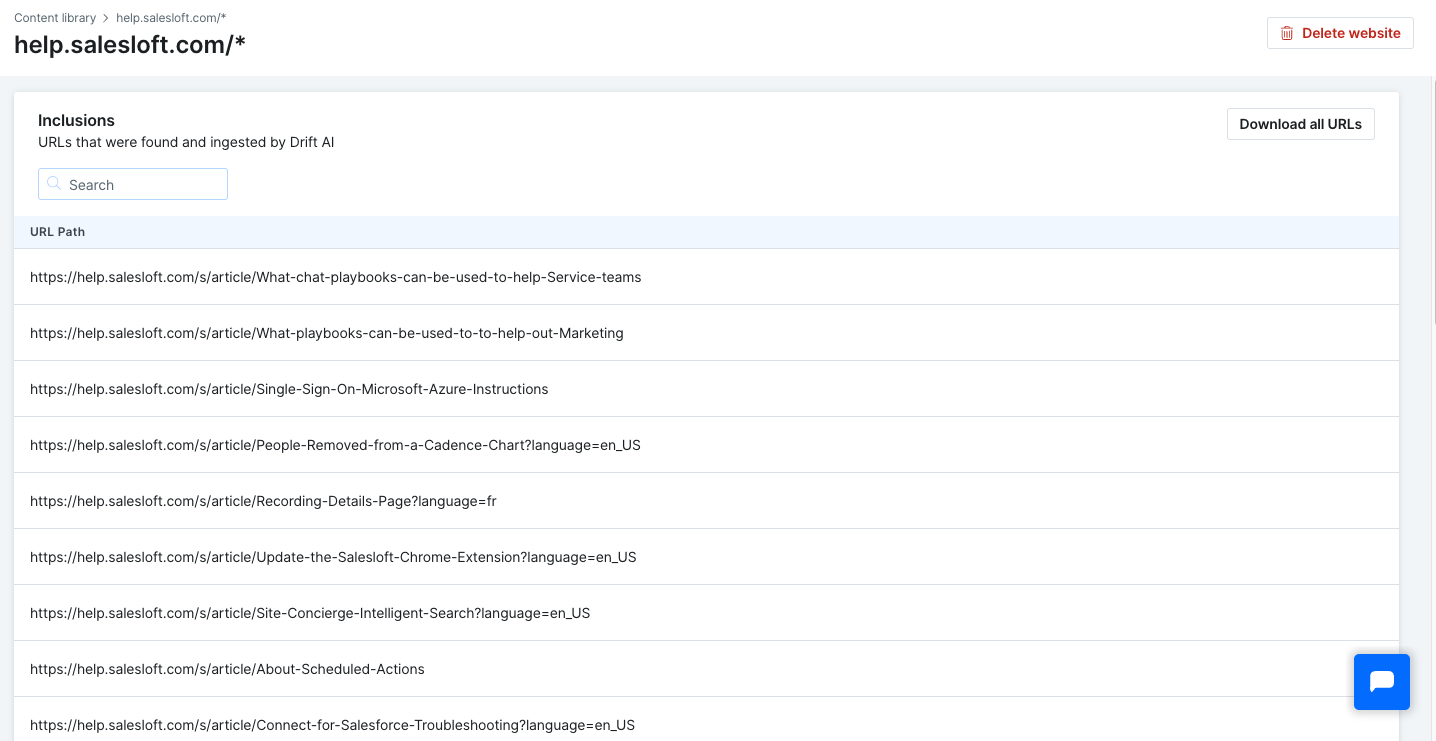Select the Recording-Details-Page language=fr URL
Viewport: 1436px width, 741px height.
(263, 501)
